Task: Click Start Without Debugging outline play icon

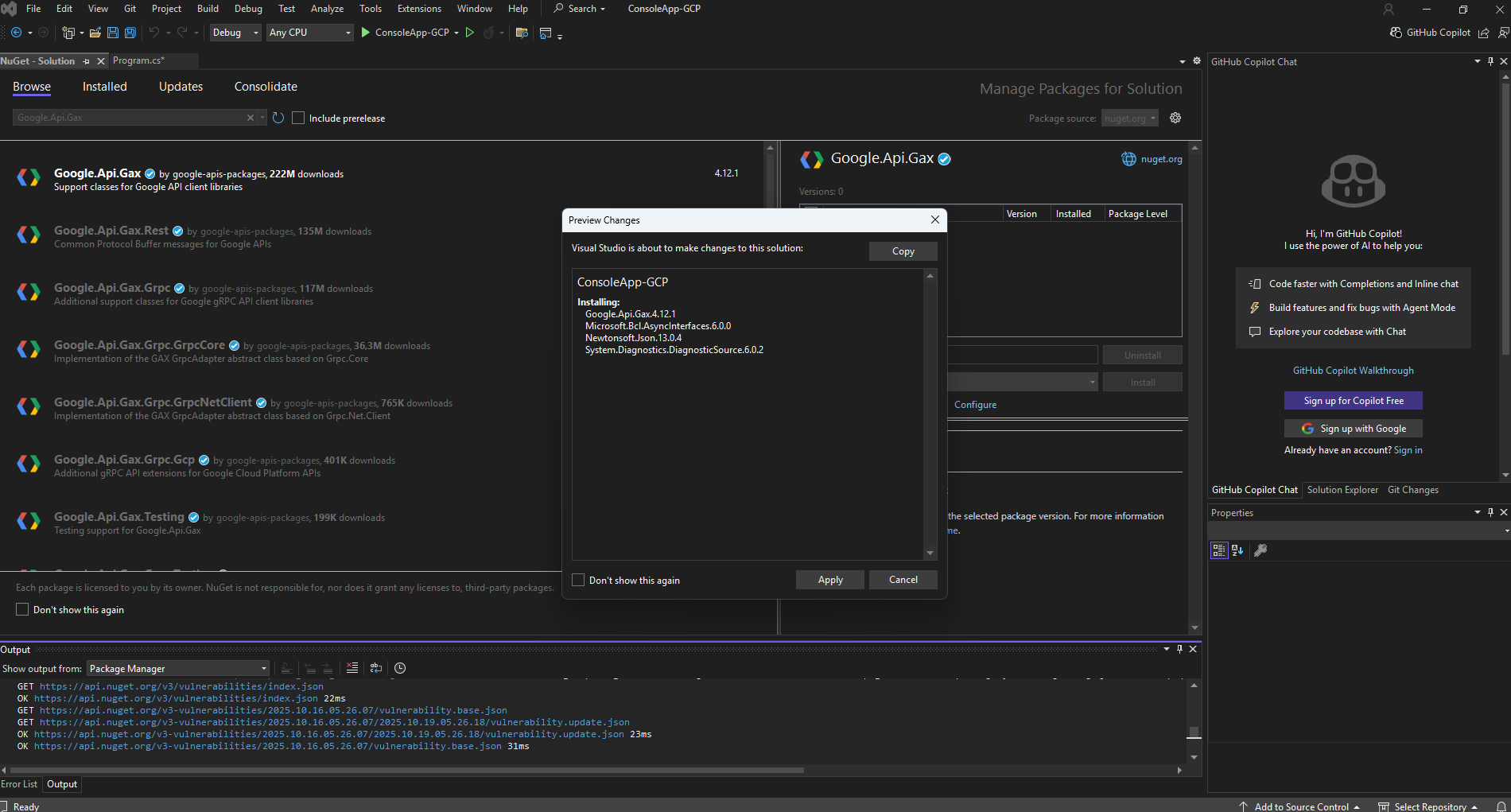Action: (470, 33)
